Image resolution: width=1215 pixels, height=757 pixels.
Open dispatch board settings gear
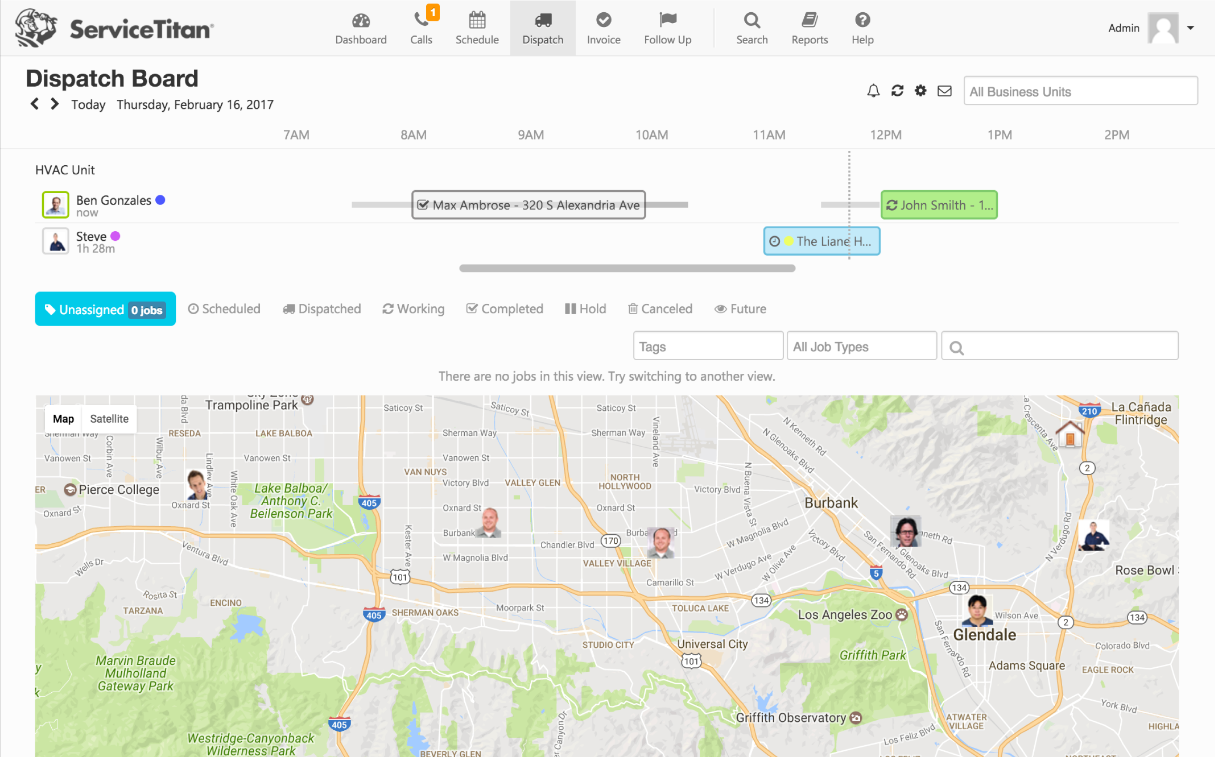pos(920,91)
